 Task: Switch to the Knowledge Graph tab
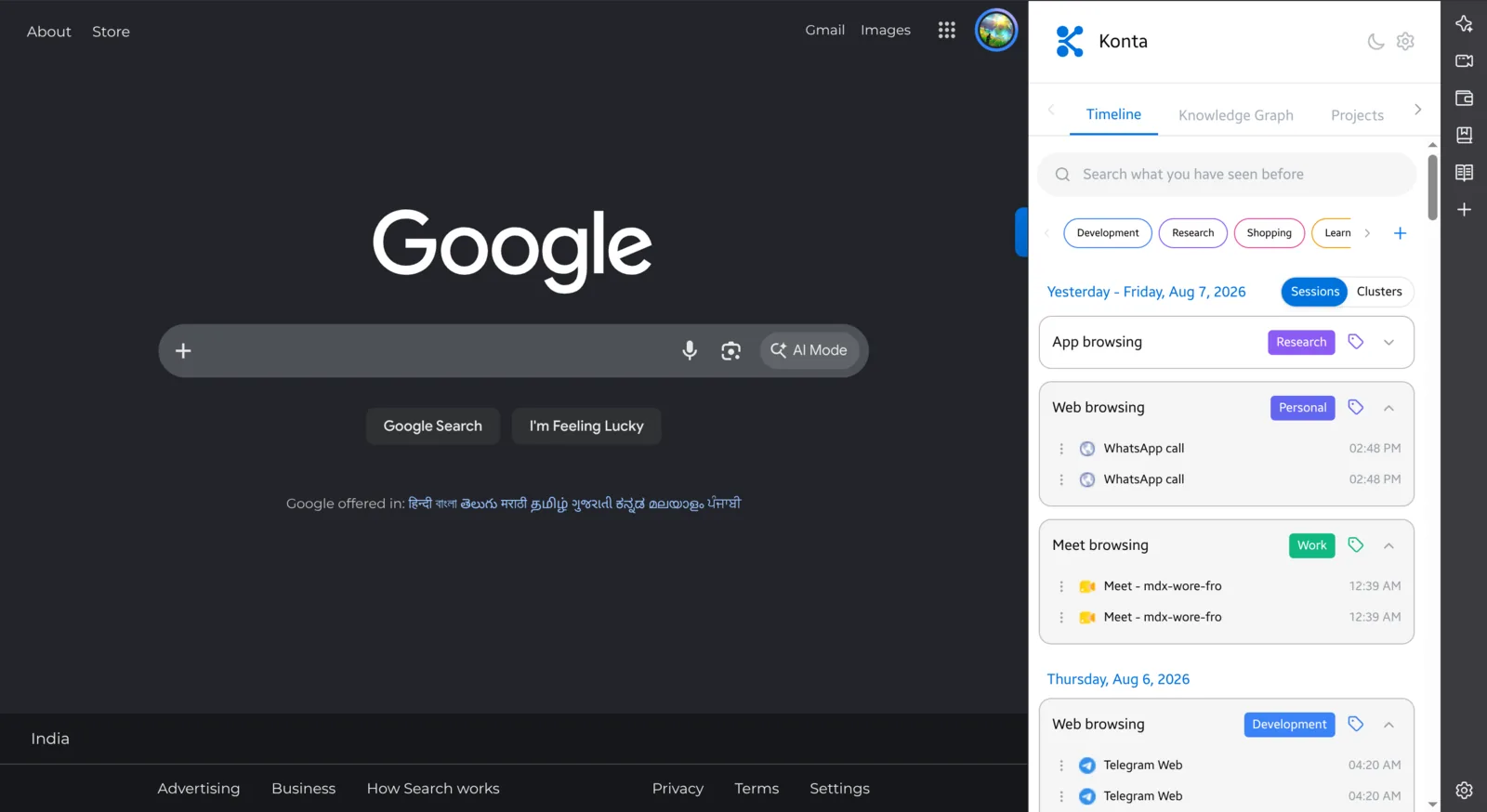[x=1235, y=115]
